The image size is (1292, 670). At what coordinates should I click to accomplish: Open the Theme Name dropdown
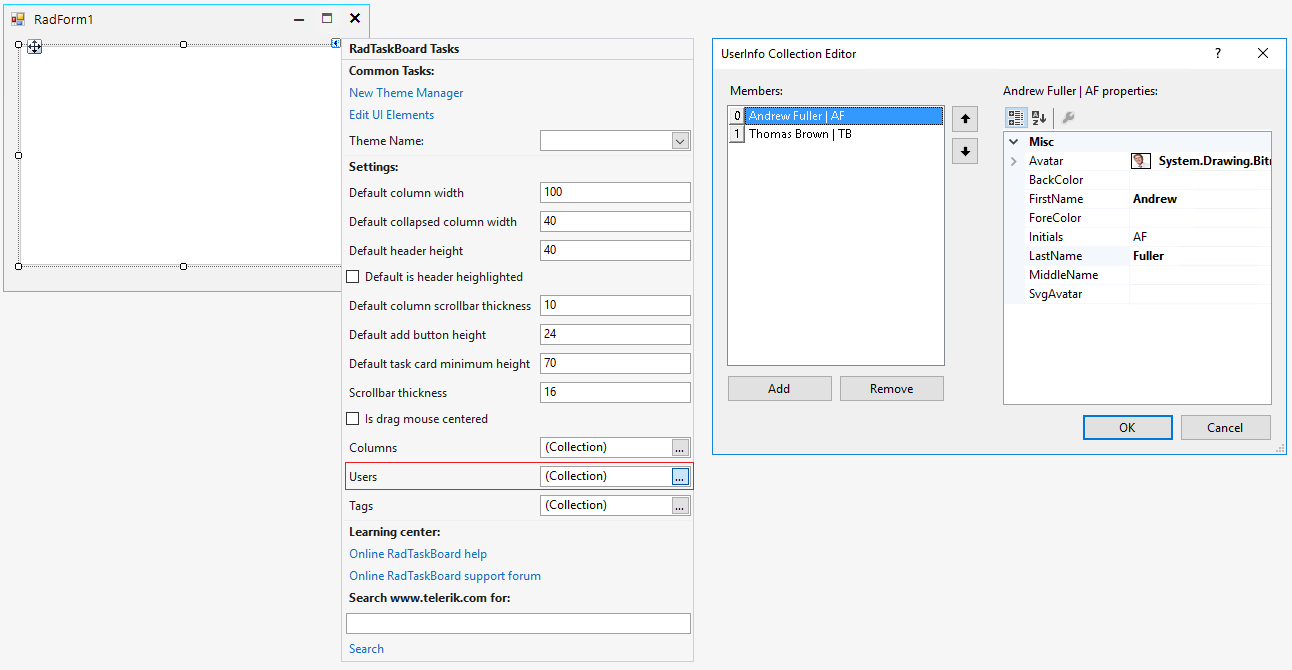(680, 140)
